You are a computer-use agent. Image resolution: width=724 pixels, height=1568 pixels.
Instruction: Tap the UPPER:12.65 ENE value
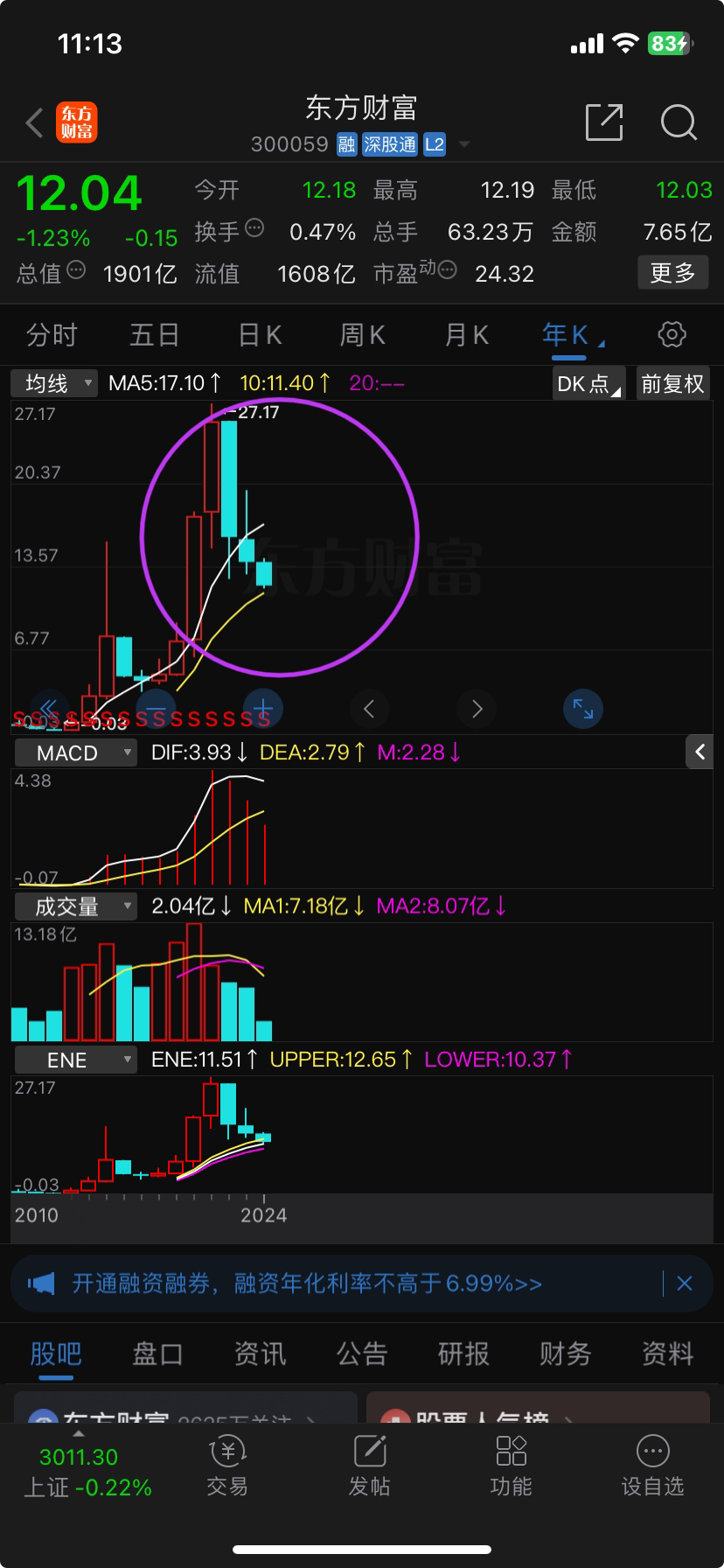point(341,1060)
